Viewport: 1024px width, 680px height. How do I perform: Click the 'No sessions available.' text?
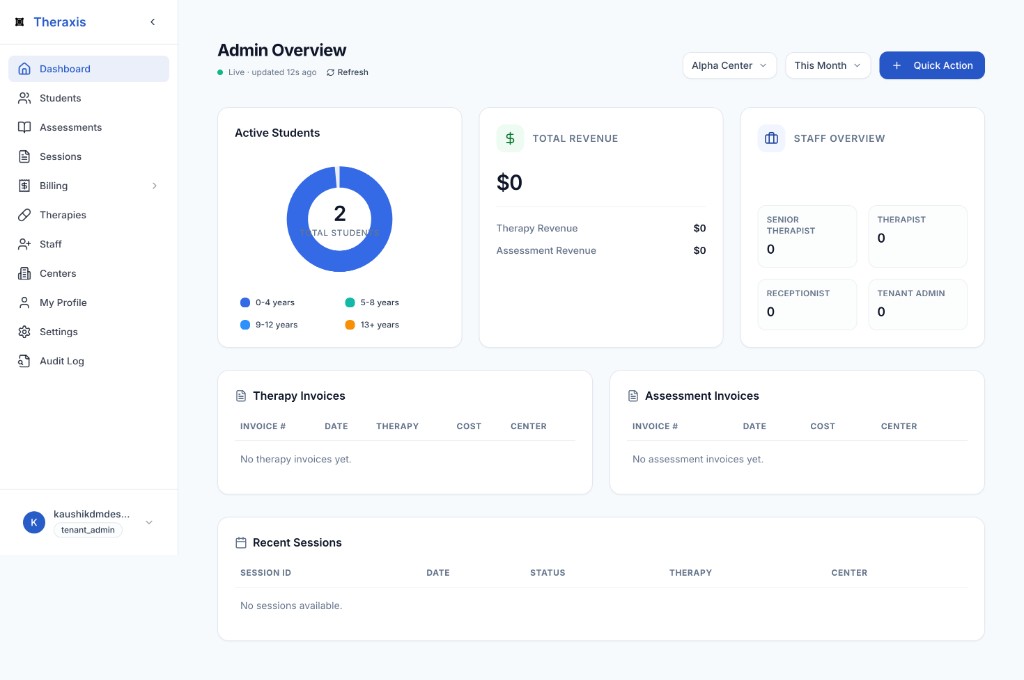291,606
